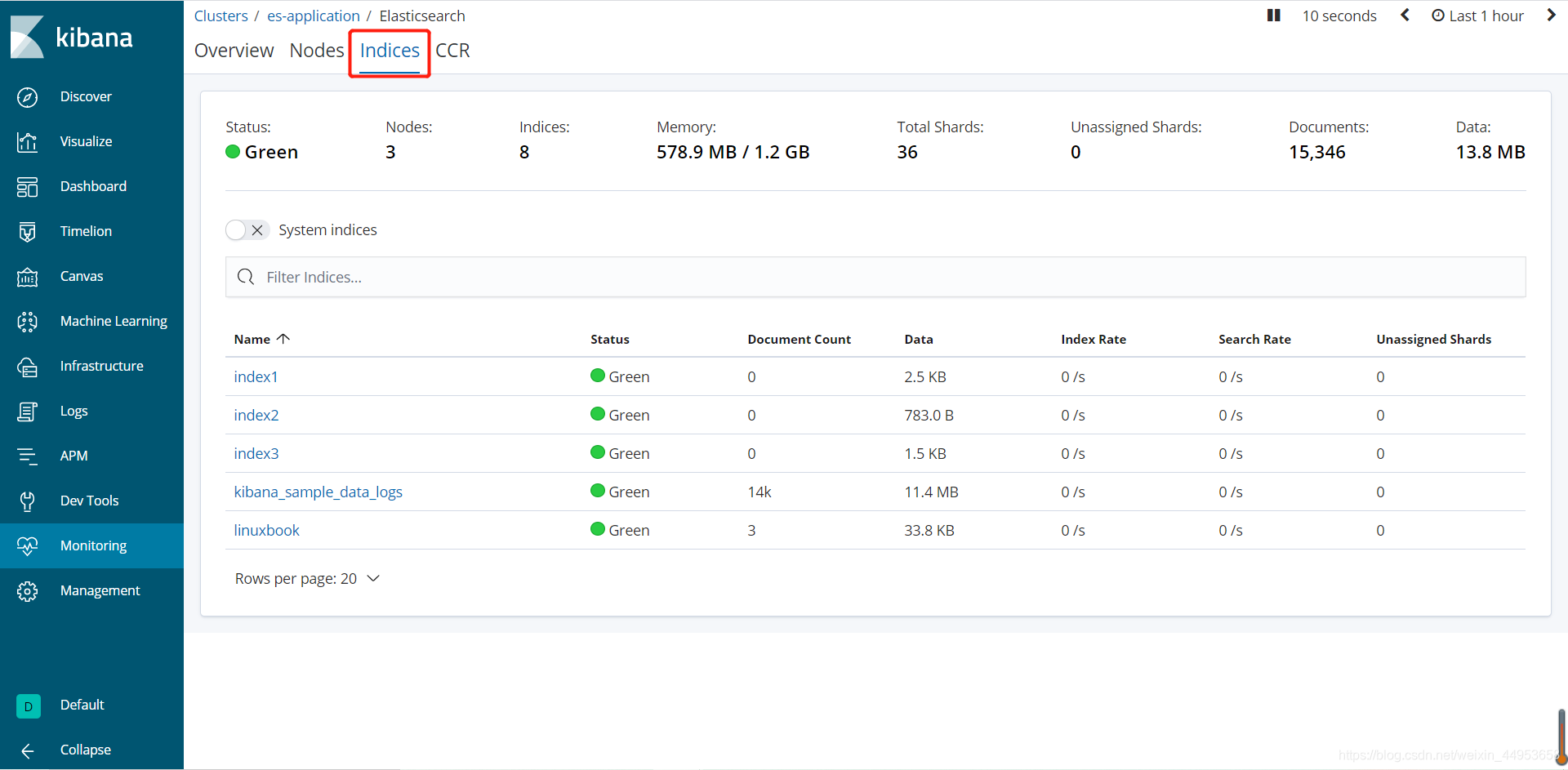Open Canvas icon in sidebar

click(x=27, y=277)
